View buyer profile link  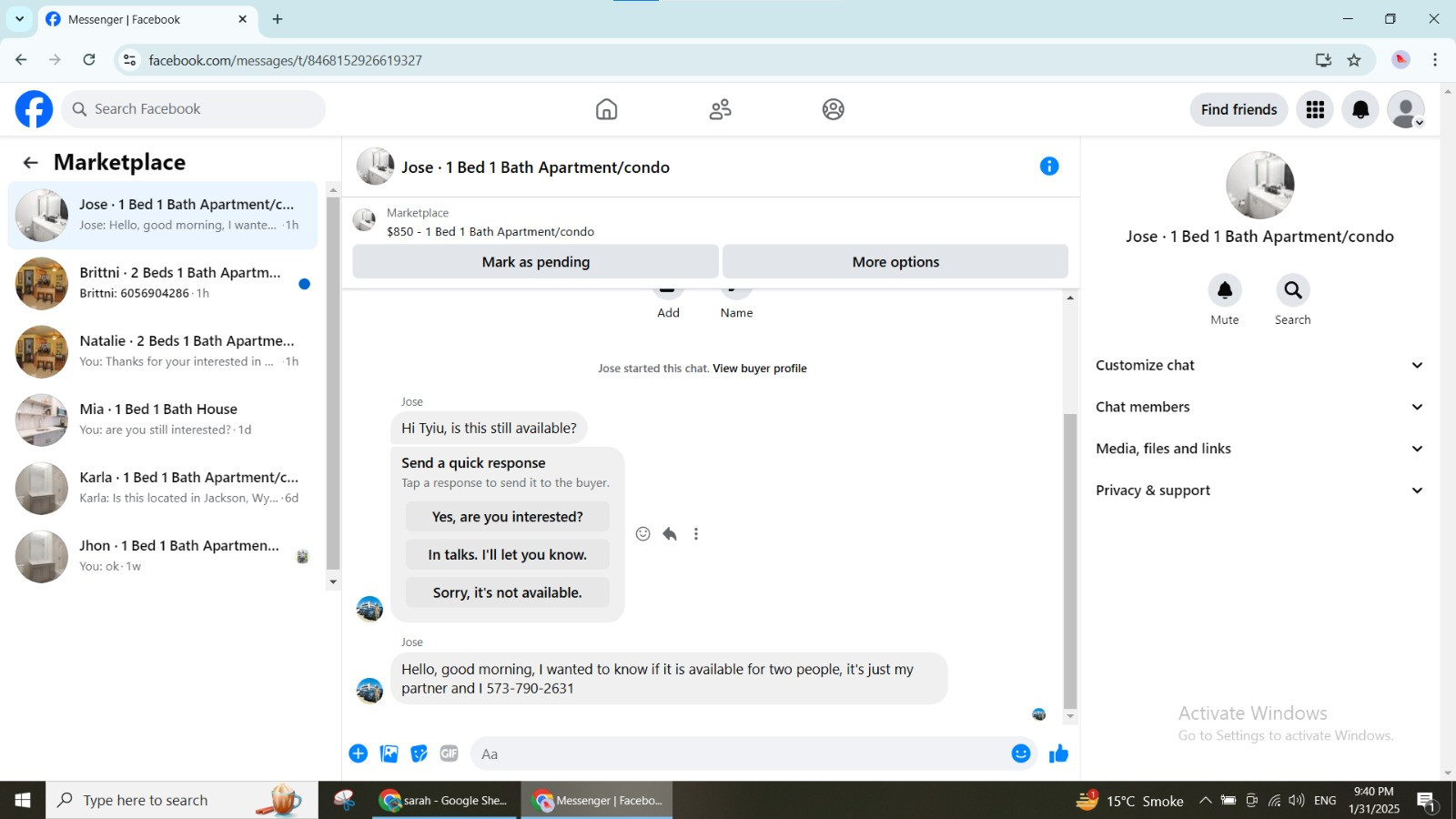(760, 369)
